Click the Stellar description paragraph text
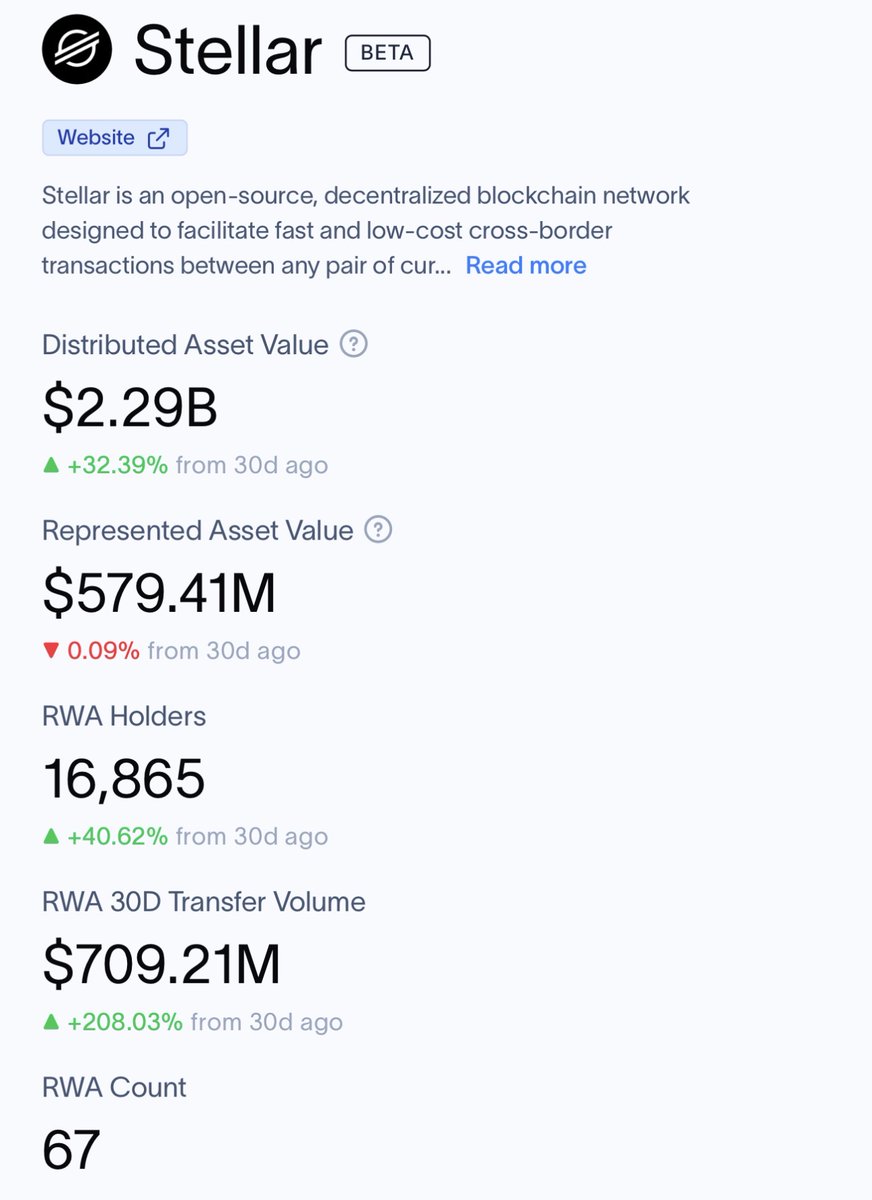 tap(366, 230)
